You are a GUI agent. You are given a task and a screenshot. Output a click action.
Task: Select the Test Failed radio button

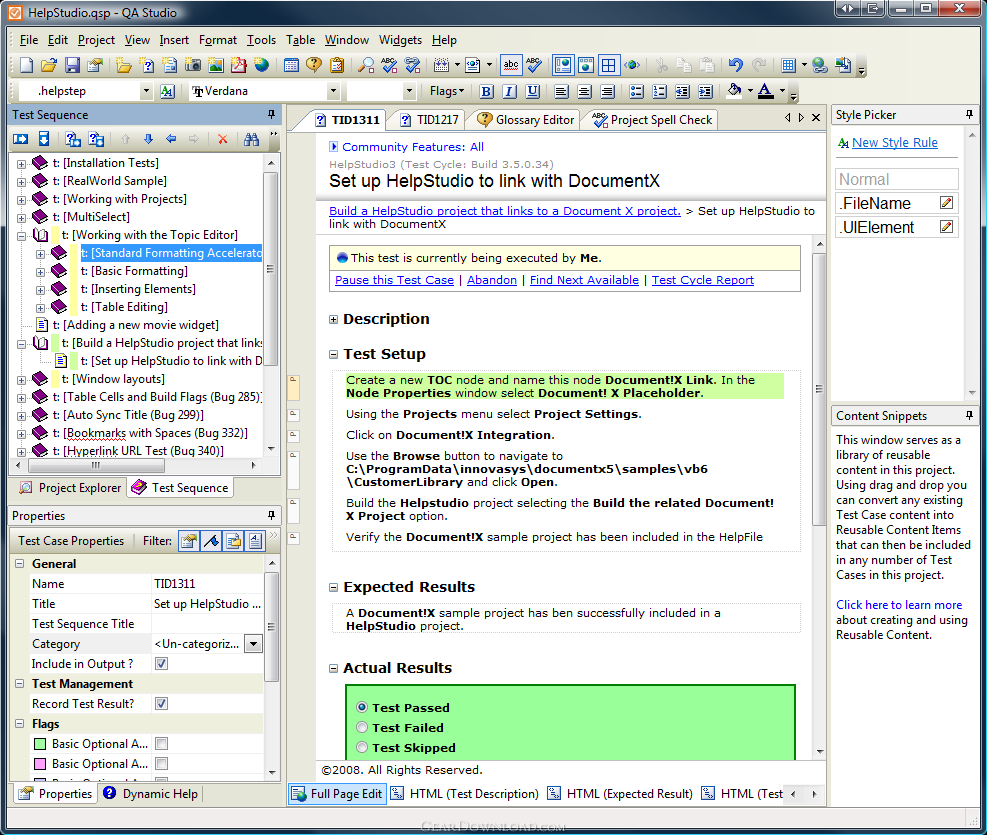click(x=362, y=727)
